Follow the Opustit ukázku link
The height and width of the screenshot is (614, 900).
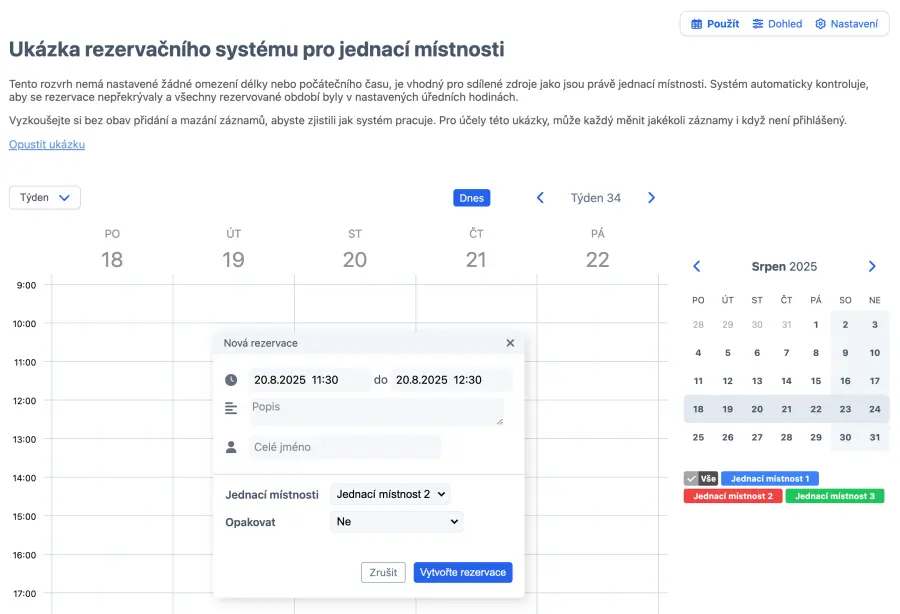47,144
